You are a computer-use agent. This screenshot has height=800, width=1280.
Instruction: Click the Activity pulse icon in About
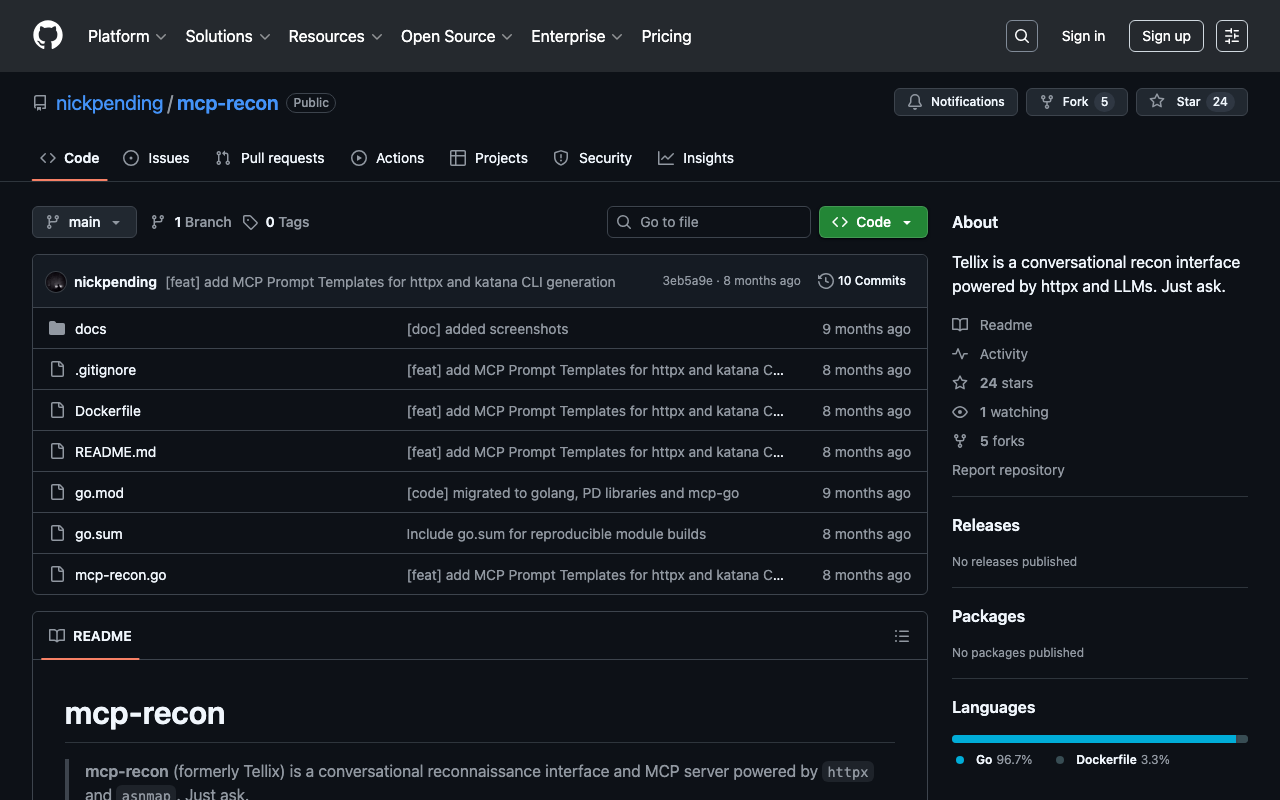[x=960, y=354]
